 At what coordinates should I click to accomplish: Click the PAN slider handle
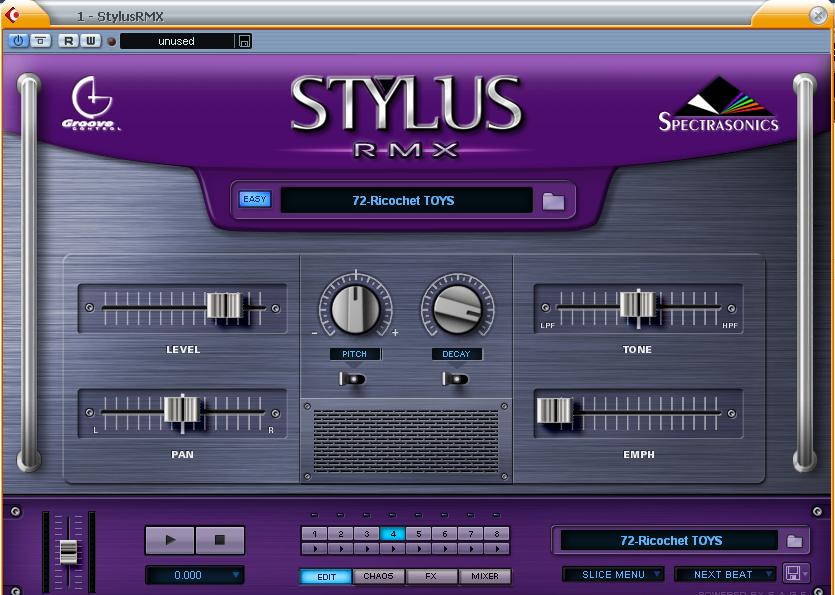pos(182,410)
